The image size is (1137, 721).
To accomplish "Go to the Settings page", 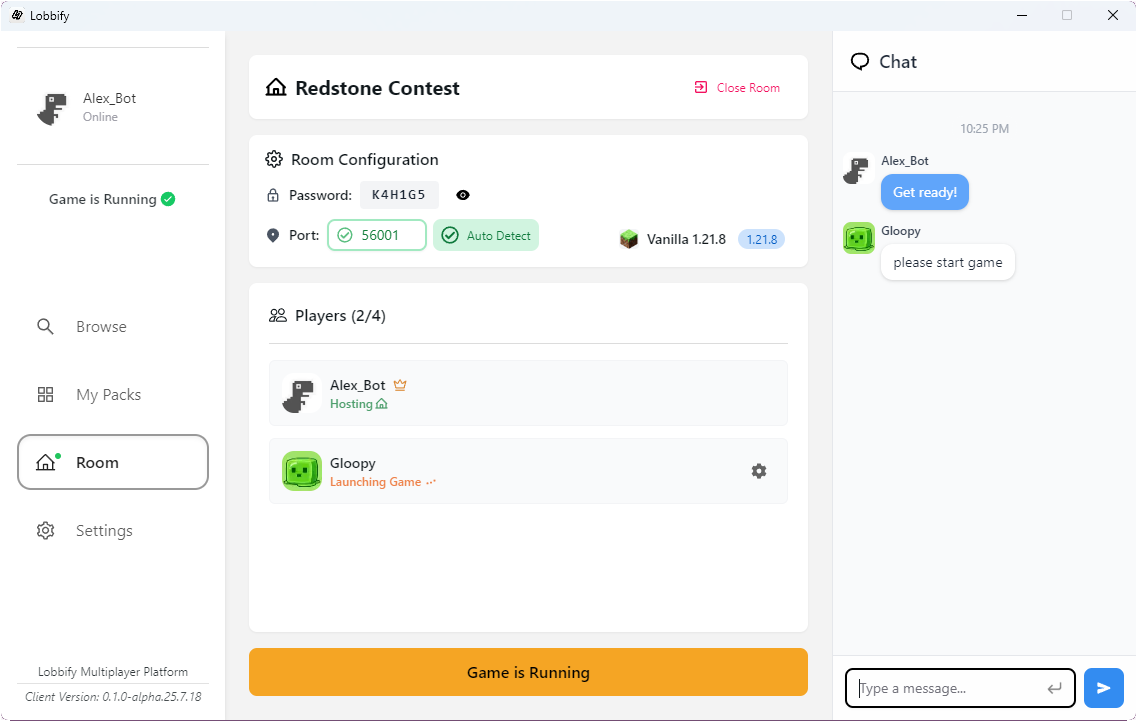I will point(104,531).
